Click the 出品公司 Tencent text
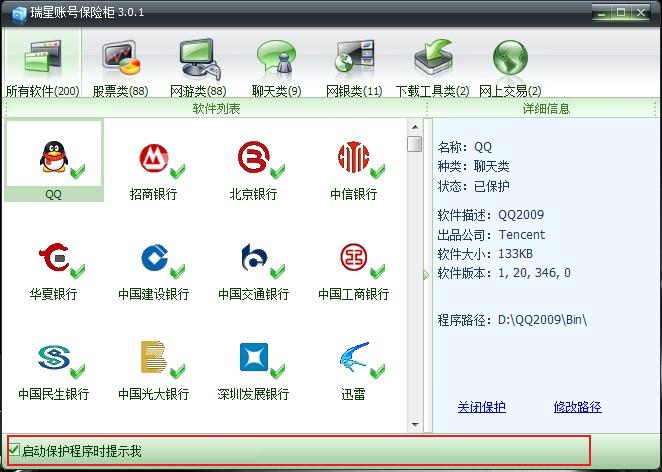Screen dimensions: 662x472 (491, 234)
